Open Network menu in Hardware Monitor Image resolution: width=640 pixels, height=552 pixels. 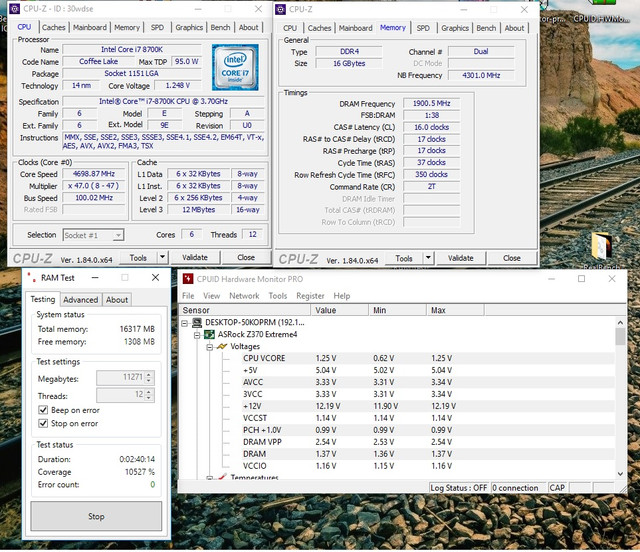[x=244, y=296]
